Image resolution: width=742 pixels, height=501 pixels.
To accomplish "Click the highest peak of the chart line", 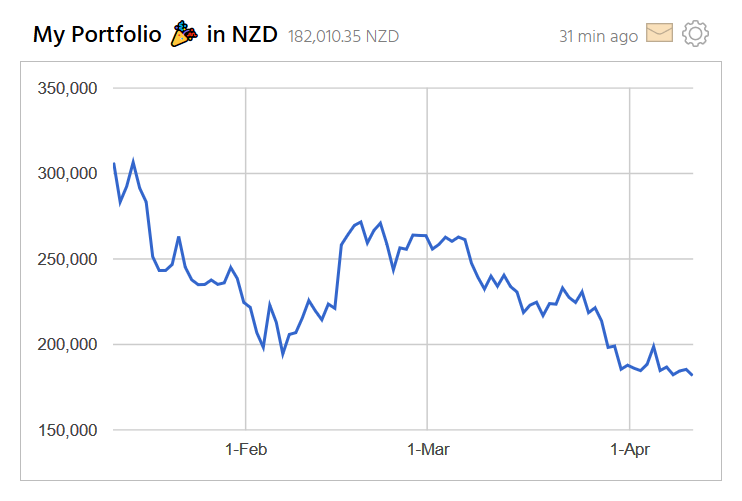I will (x=133, y=161).
